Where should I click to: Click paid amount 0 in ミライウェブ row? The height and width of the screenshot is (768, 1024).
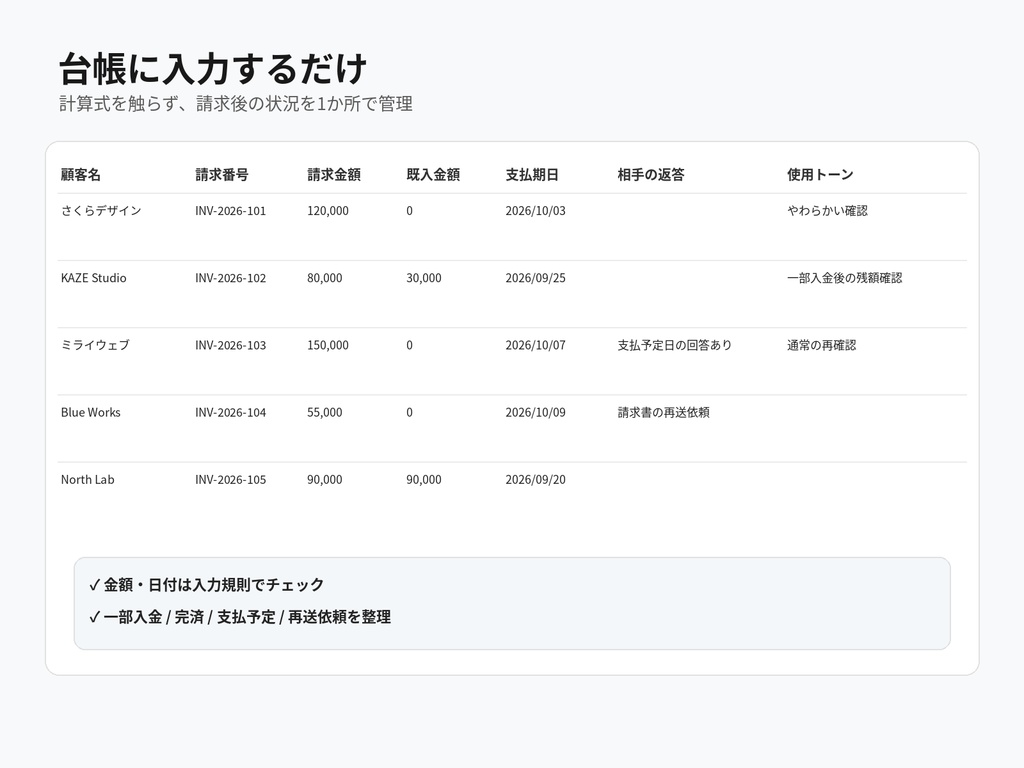pos(409,345)
